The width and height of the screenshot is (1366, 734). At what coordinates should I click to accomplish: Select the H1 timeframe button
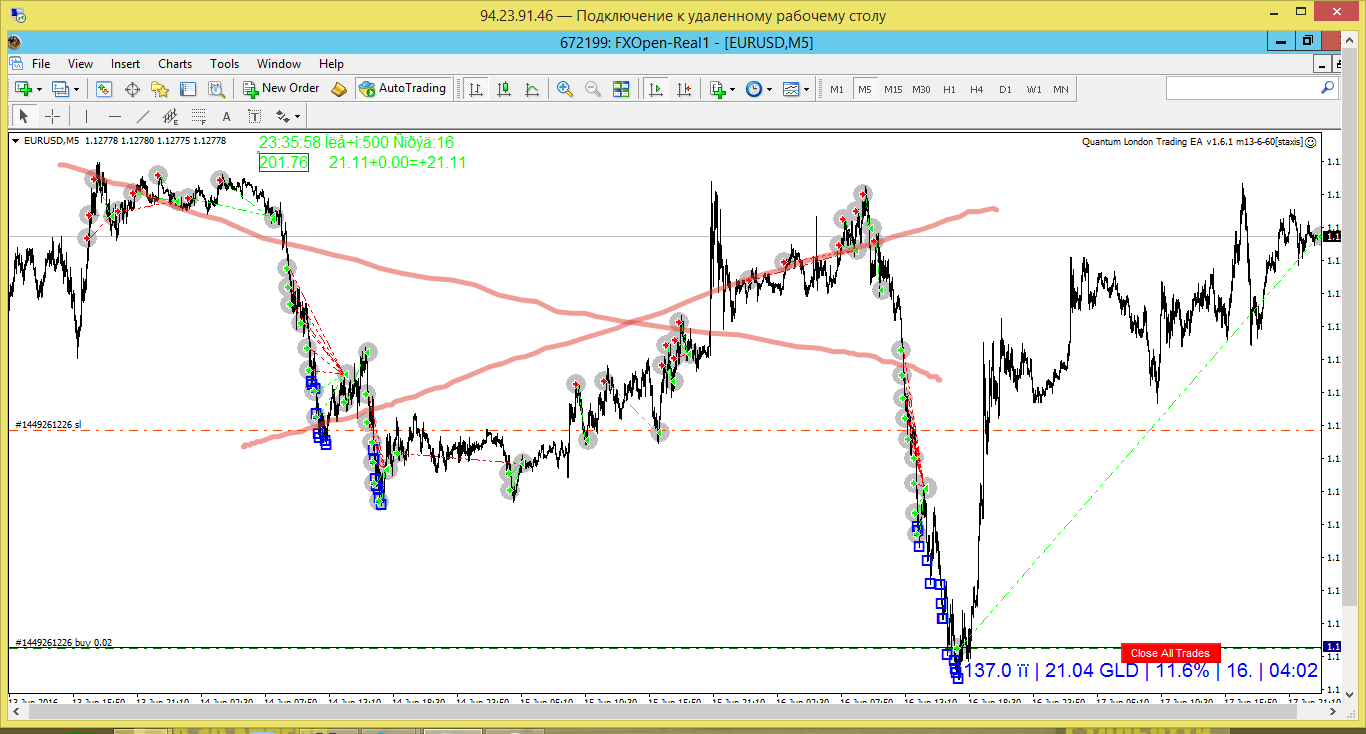point(949,89)
